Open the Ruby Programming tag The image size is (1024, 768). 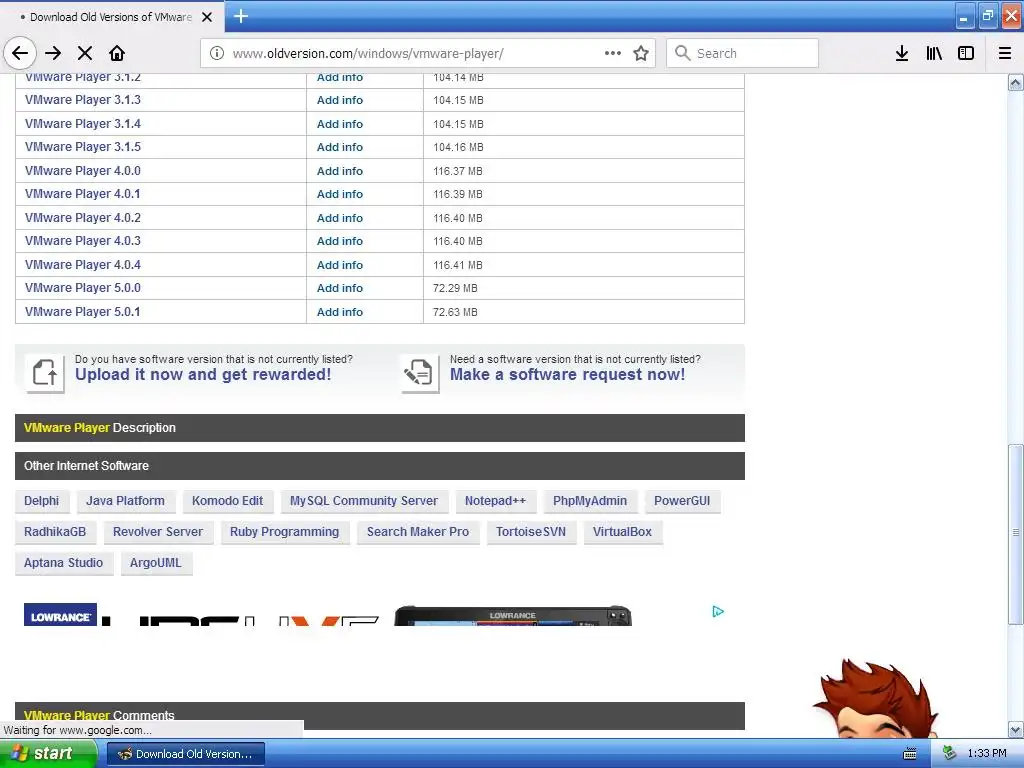[x=284, y=532]
